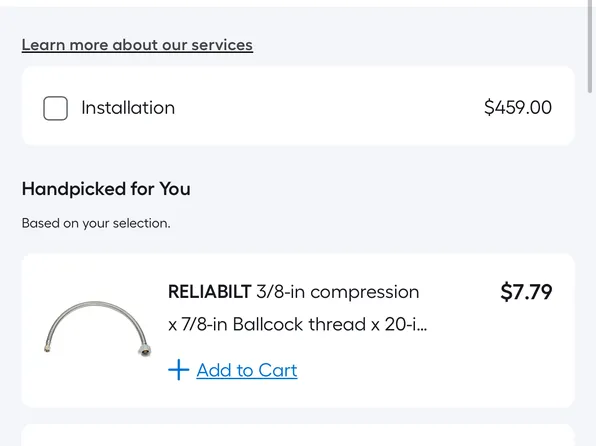Click the $7.79 product price
Image resolution: width=596 pixels, height=446 pixels.
(526, 292)
